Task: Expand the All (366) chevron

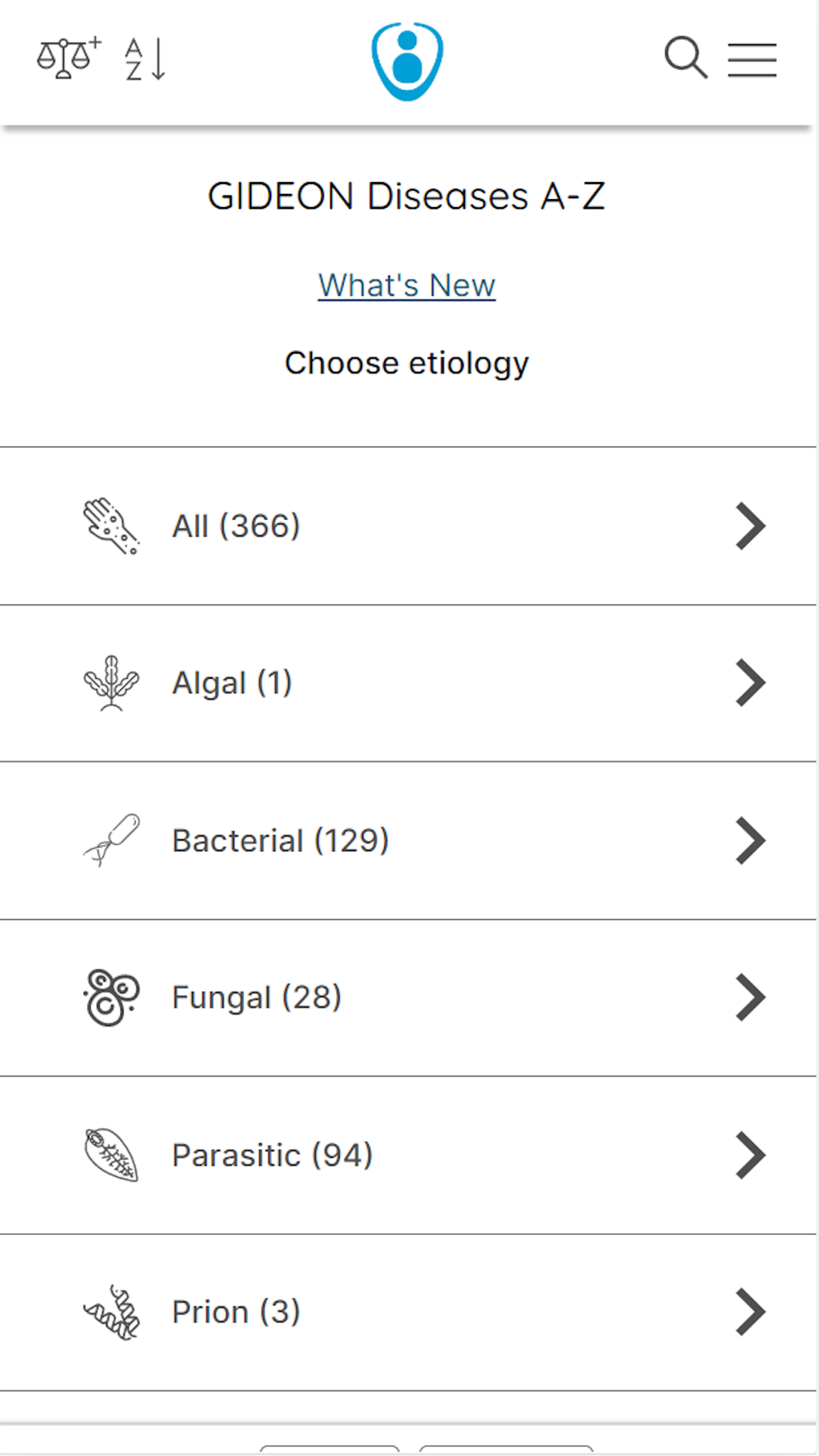Action: (x=750, y=526)
